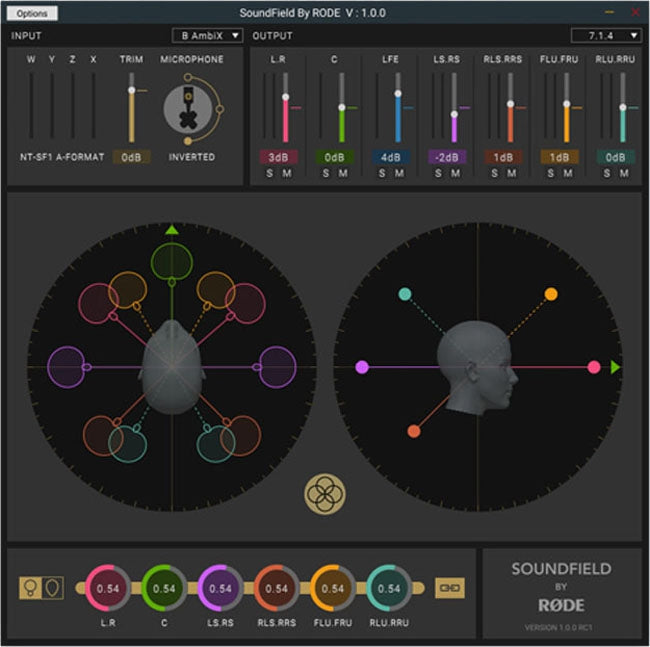Image resolution: width=650 pixels, height=647 pixels.
Task: Click the TRIM slider handle
Action: tap(130, 91)
